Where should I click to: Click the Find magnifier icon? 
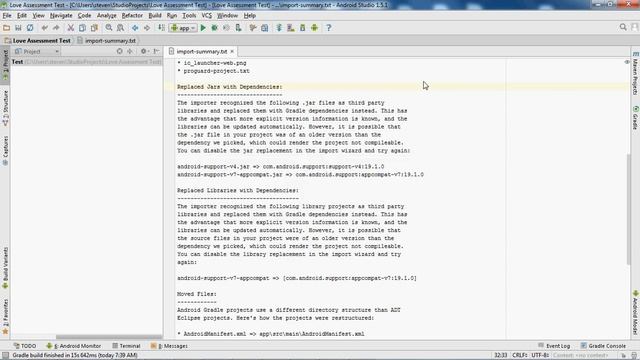pos(109,28)
